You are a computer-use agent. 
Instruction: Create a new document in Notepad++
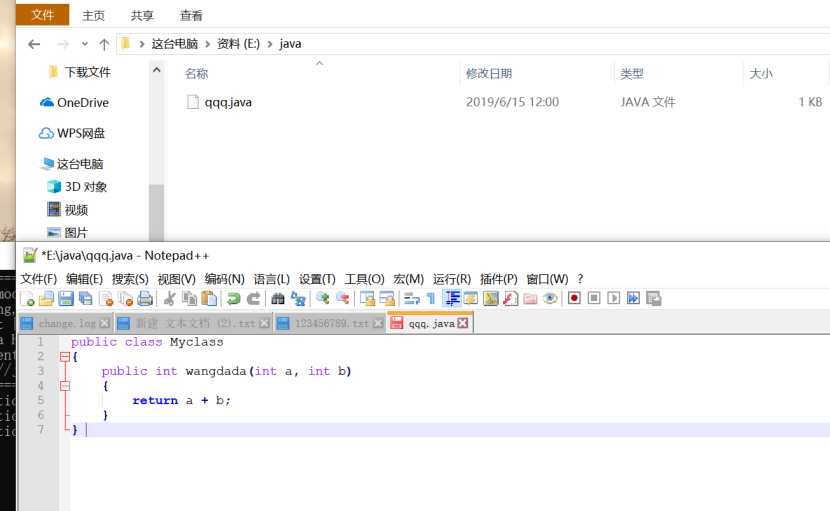[x=28, y=299]
